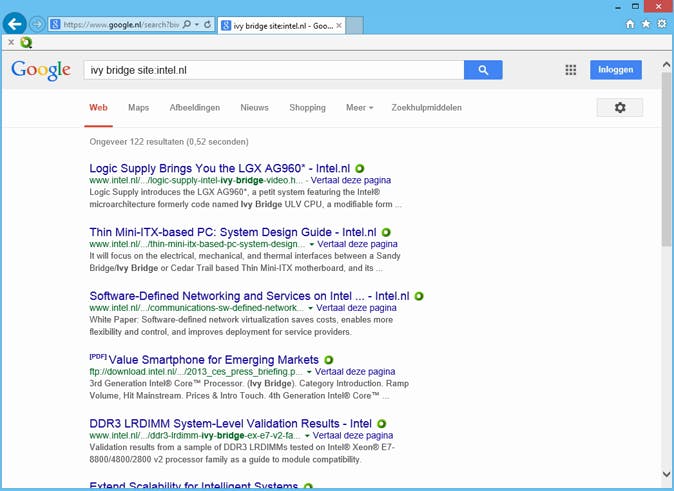Image resolution: width=674 pixels, height=491 pixels.
Task: Click 'Vertaal deze pagina' for Software-Defined Networking result
Action: 356,307
